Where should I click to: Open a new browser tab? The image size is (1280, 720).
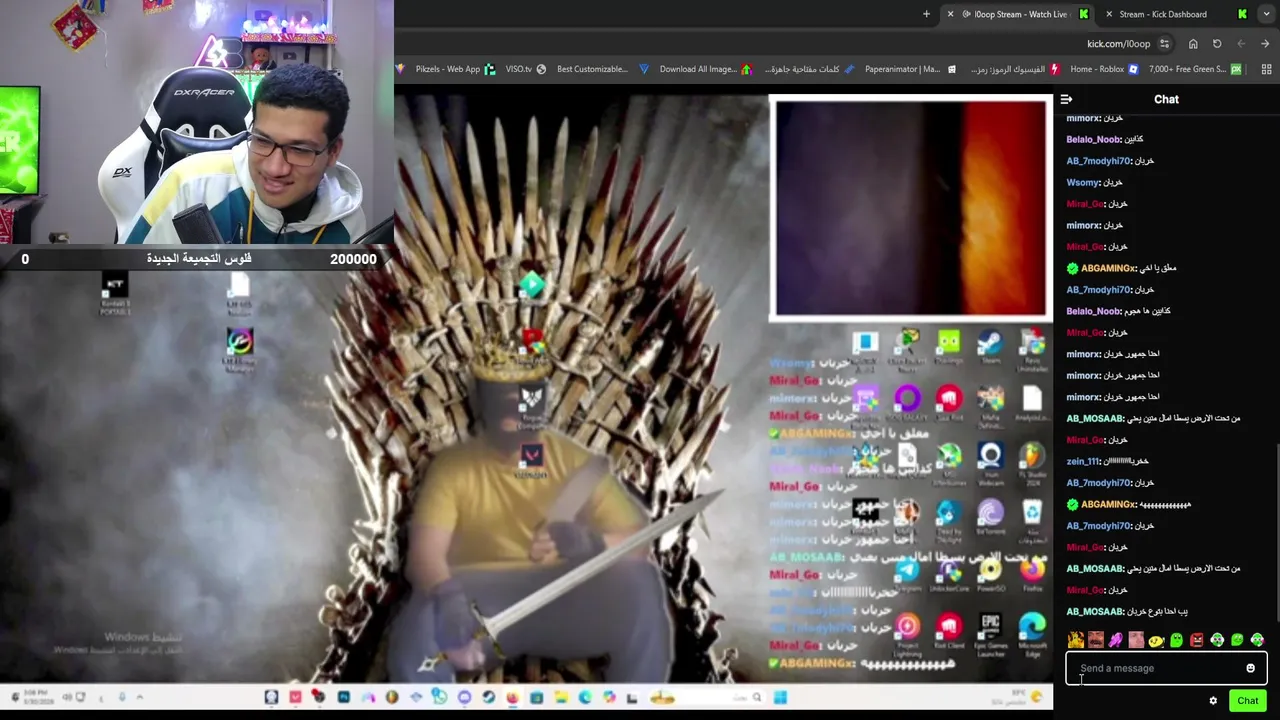point(926,14)
